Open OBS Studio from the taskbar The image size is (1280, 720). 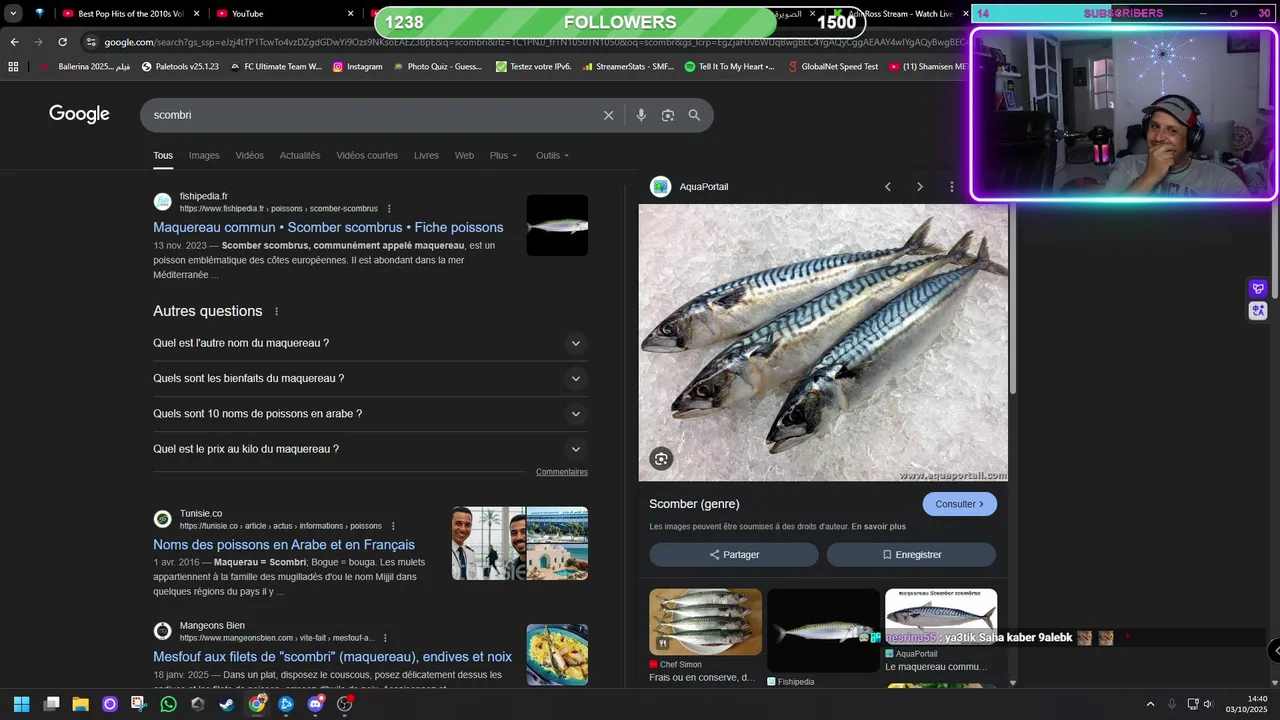345,704
